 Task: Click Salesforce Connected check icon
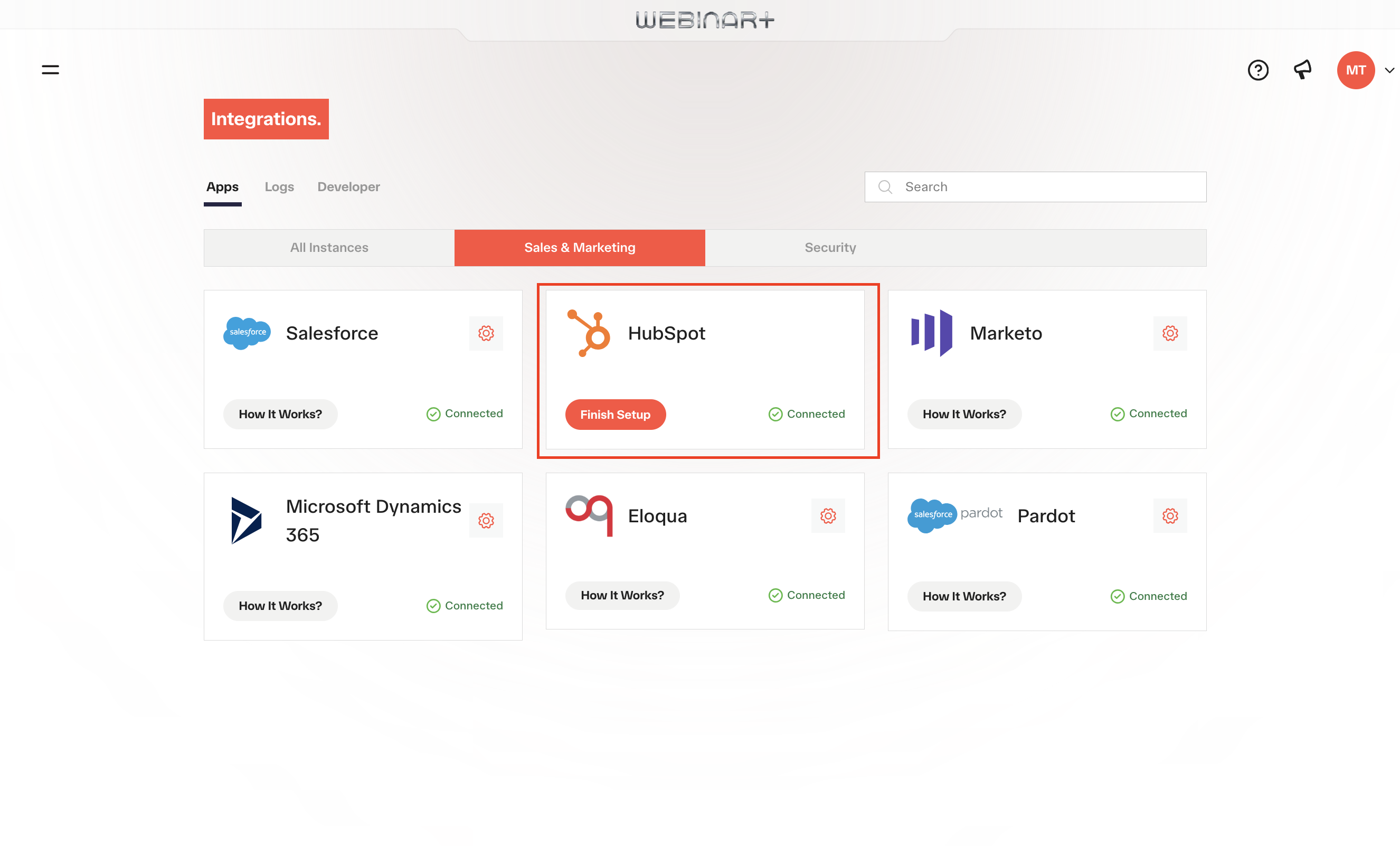pyautogui.click(x=433, y=414)
